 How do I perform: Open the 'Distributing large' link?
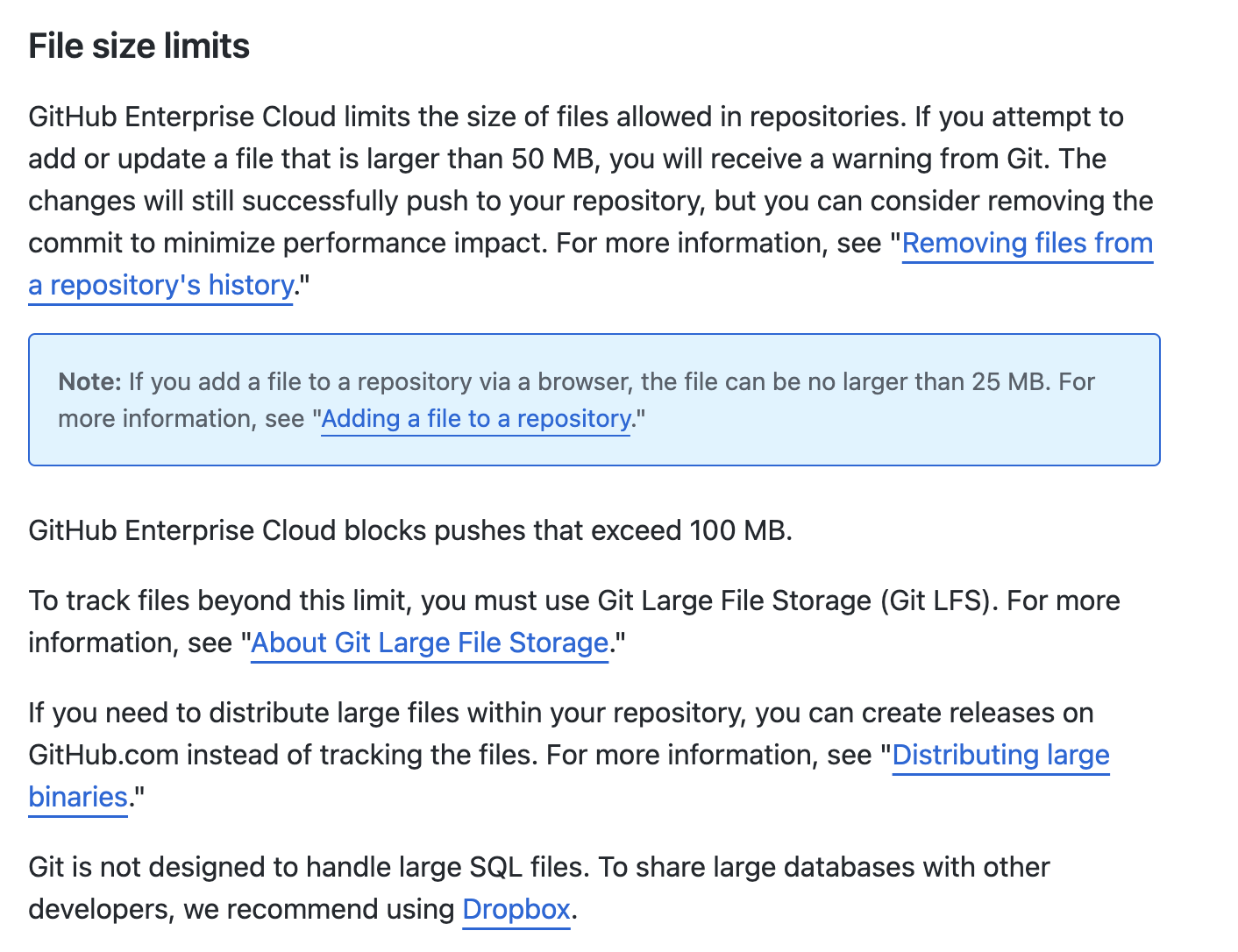coord(1001,755)
